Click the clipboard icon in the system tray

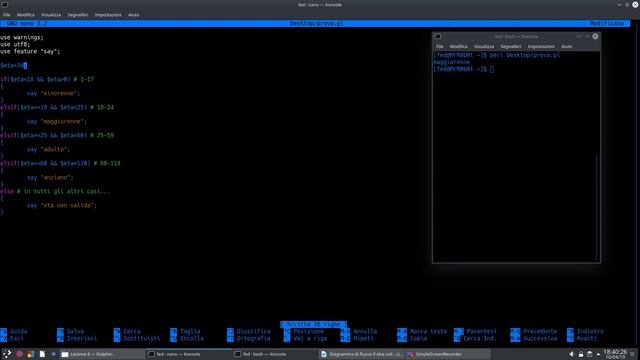[x=589, y=354]
